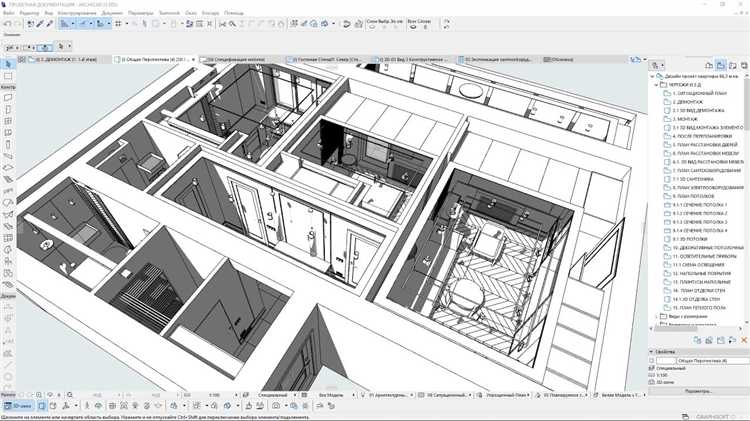Click the navigator panel's vertical scrollbar
750x421 pixels.
[745, 200]
